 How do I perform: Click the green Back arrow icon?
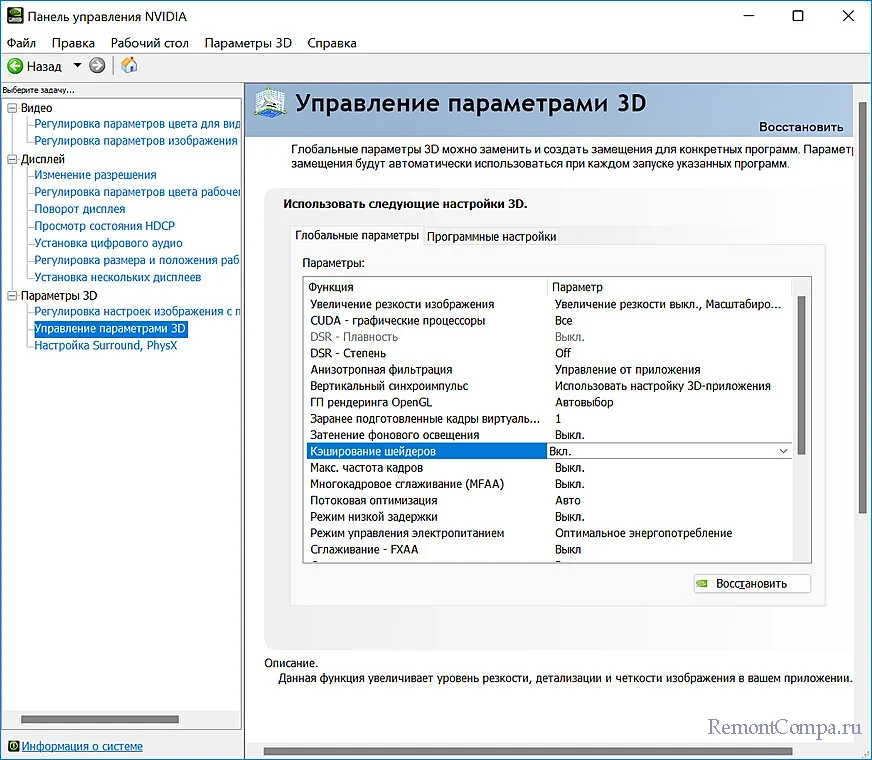tap(15, 66)
